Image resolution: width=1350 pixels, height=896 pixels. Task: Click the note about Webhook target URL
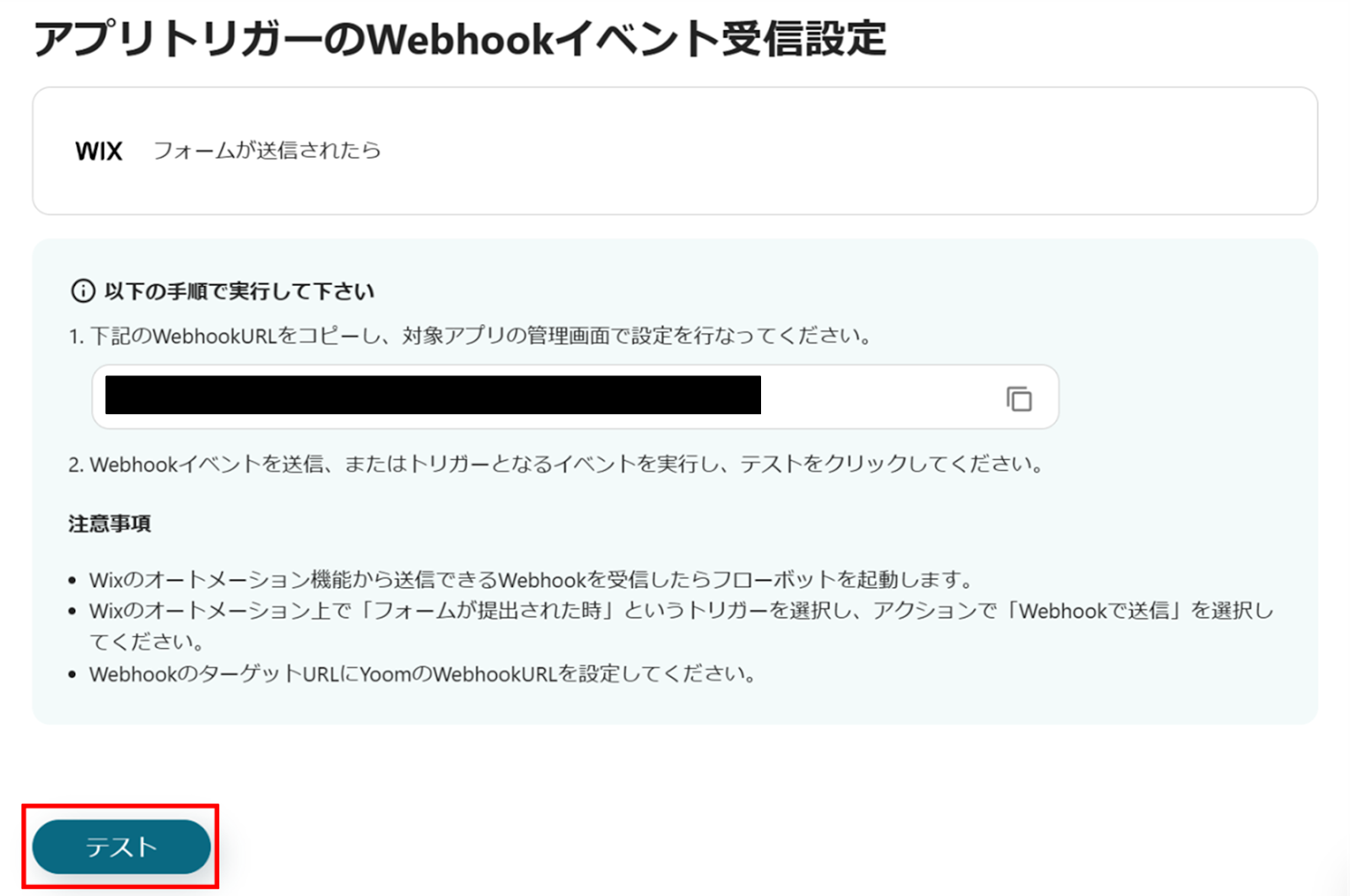pyautogui.click(x=422, y=674)
